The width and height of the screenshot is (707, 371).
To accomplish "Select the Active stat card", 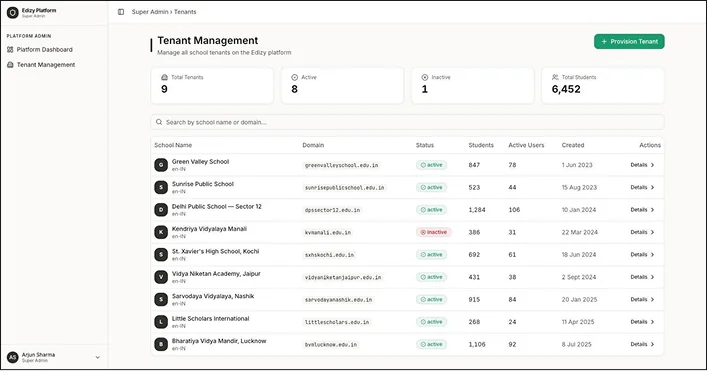I will point(342,86).
